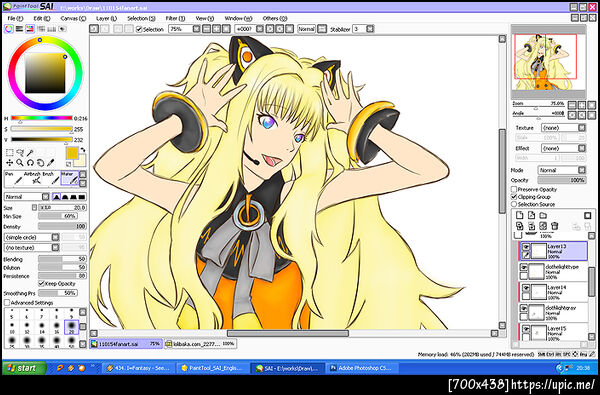
Task: Click the navigator preview thumbnail
Action: point(548,62)
